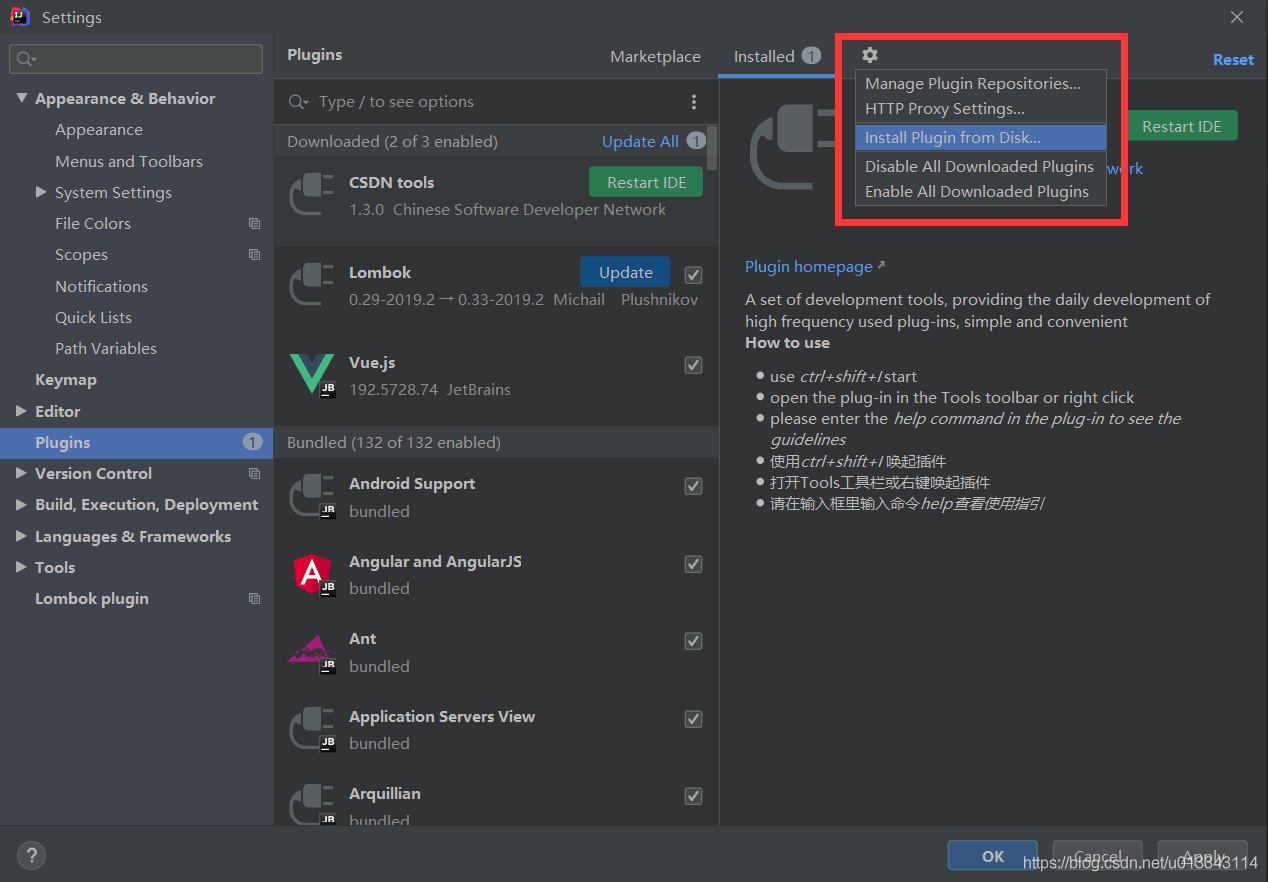The width and height of the screenshot is (1268, 882).
Task: Click the Lombok Update button
Action: (x=626, y=272)
